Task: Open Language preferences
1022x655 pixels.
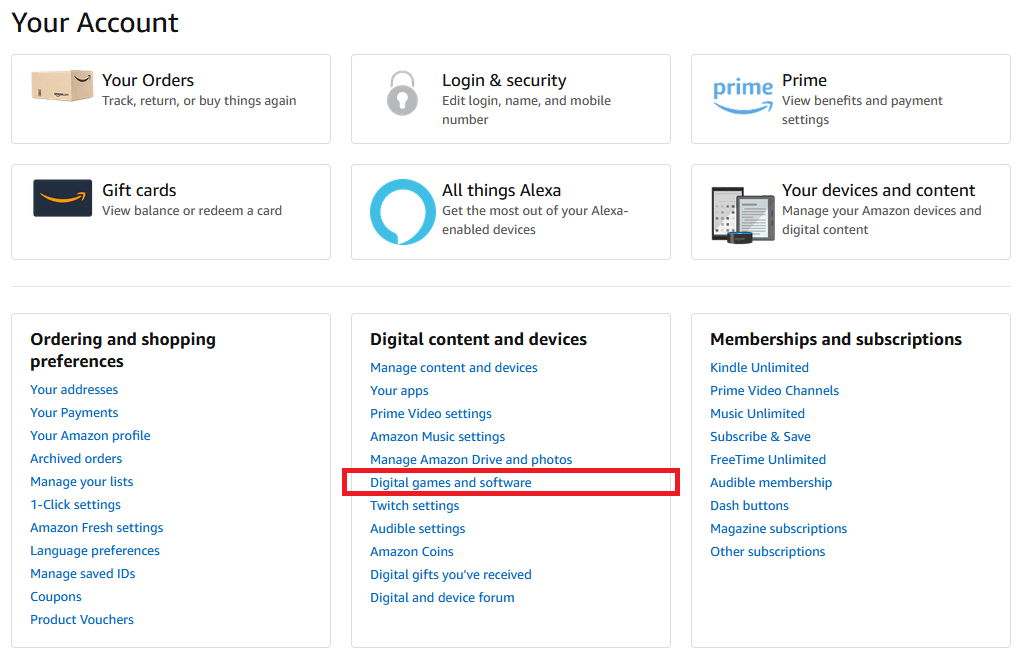Action: (95, 551)
